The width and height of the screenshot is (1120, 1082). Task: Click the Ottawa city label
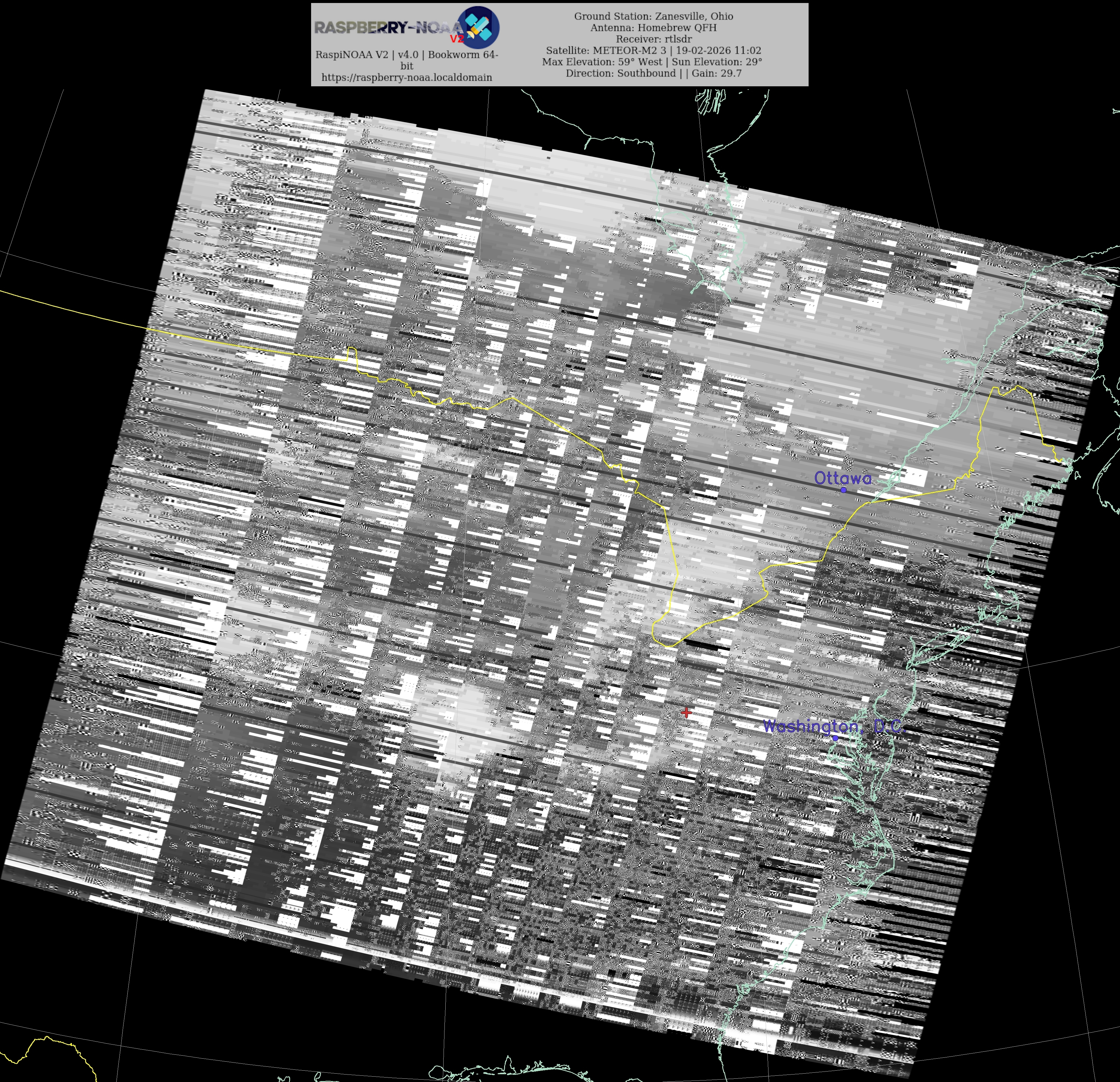[x=842, y=478]
